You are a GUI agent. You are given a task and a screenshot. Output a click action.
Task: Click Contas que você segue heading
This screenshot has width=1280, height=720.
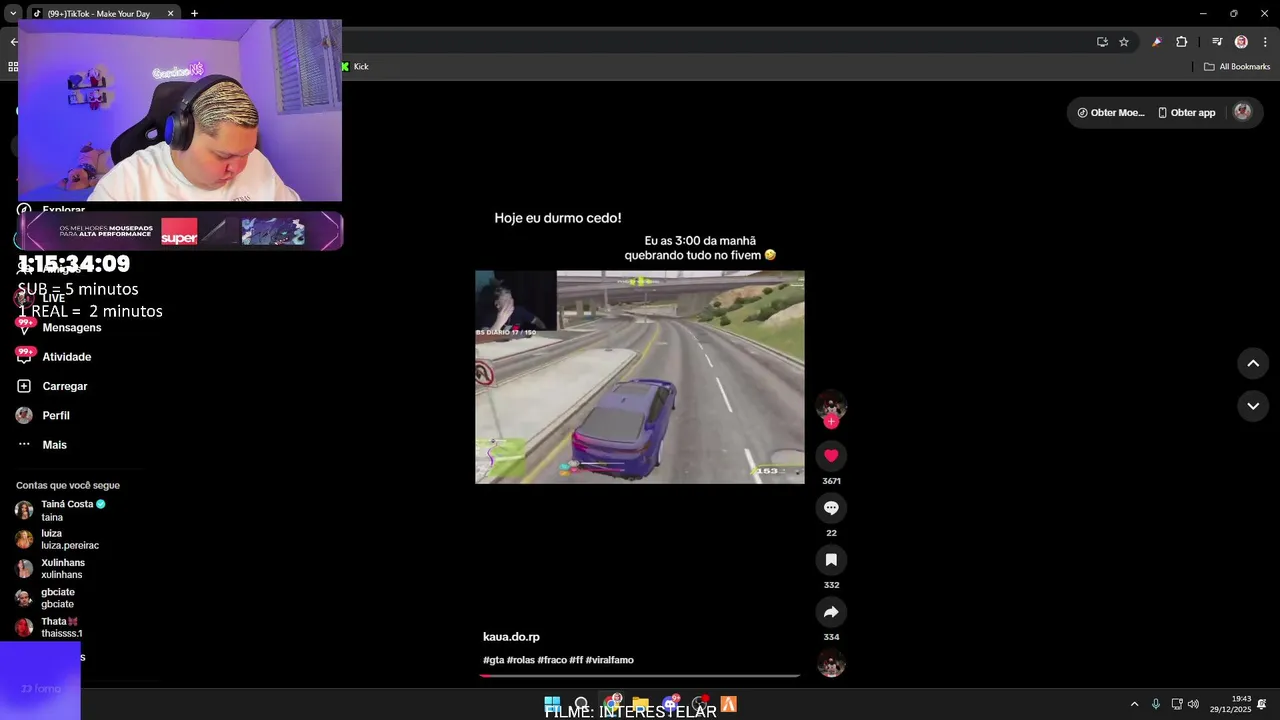coord(68,485)
